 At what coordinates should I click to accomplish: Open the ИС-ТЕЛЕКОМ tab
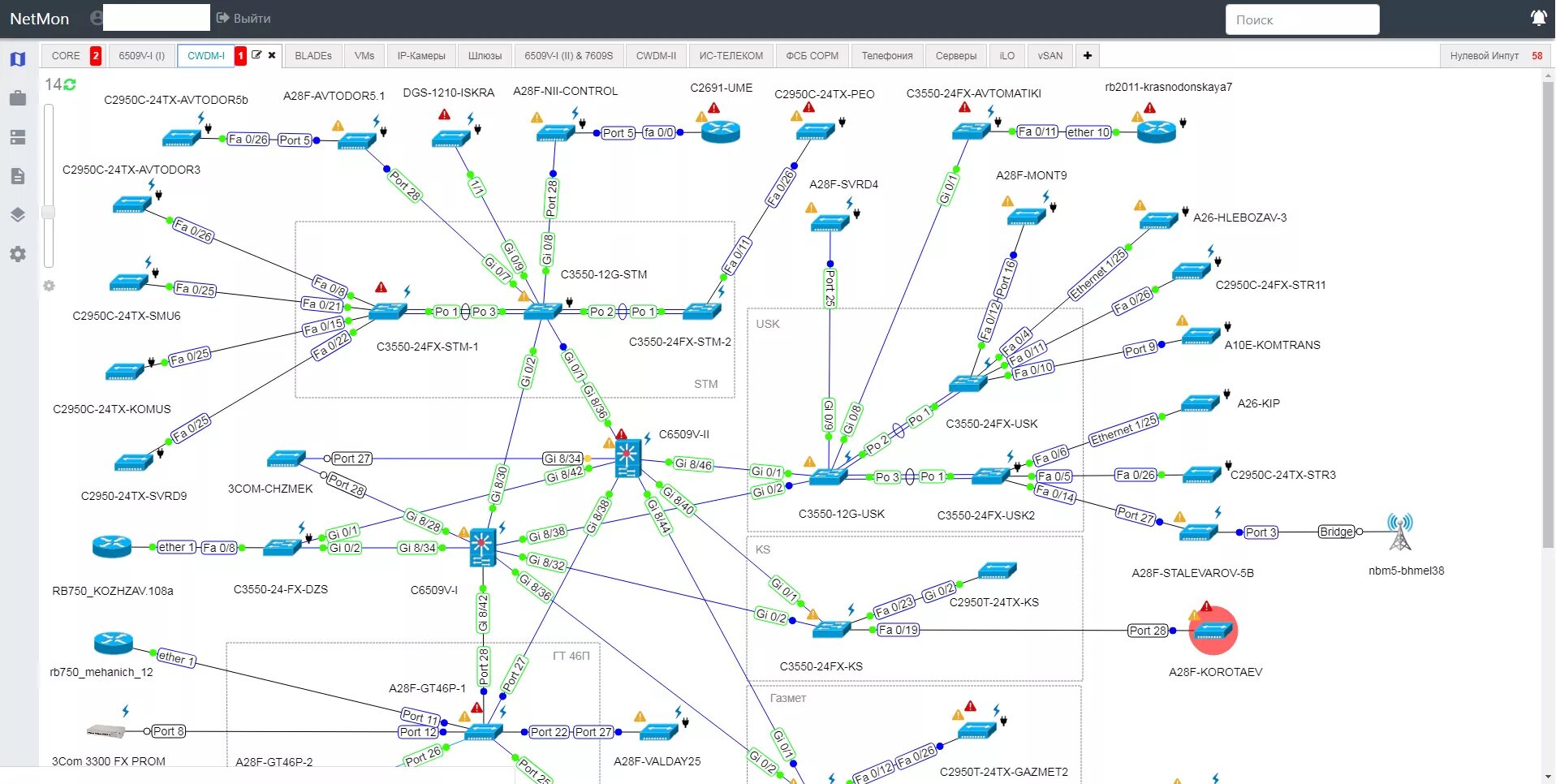731,55
